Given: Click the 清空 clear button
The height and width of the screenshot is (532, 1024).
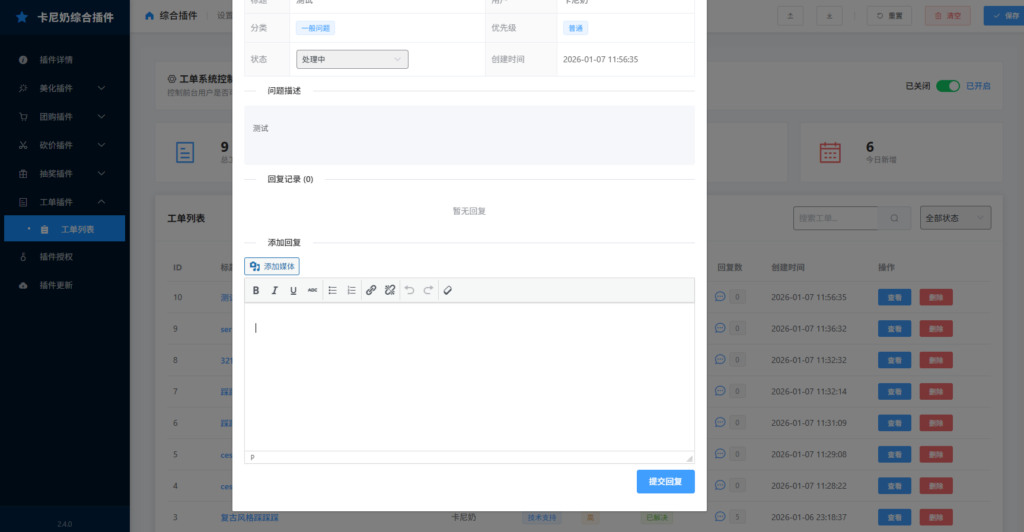Looking at the screenshot, I should [948, 16].
